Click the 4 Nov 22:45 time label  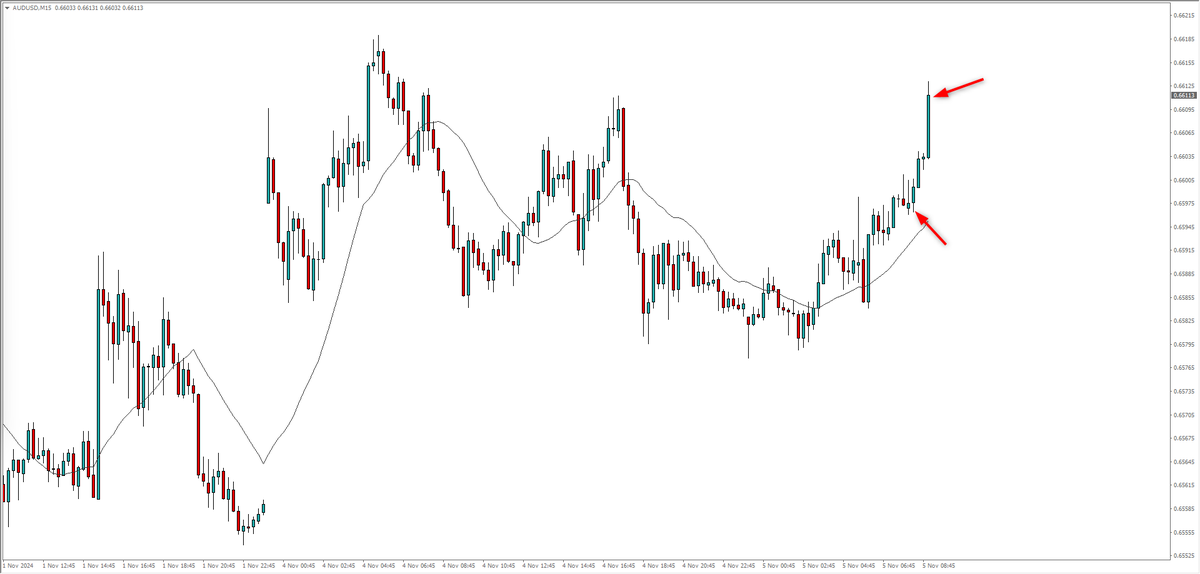tap(738, 566)
